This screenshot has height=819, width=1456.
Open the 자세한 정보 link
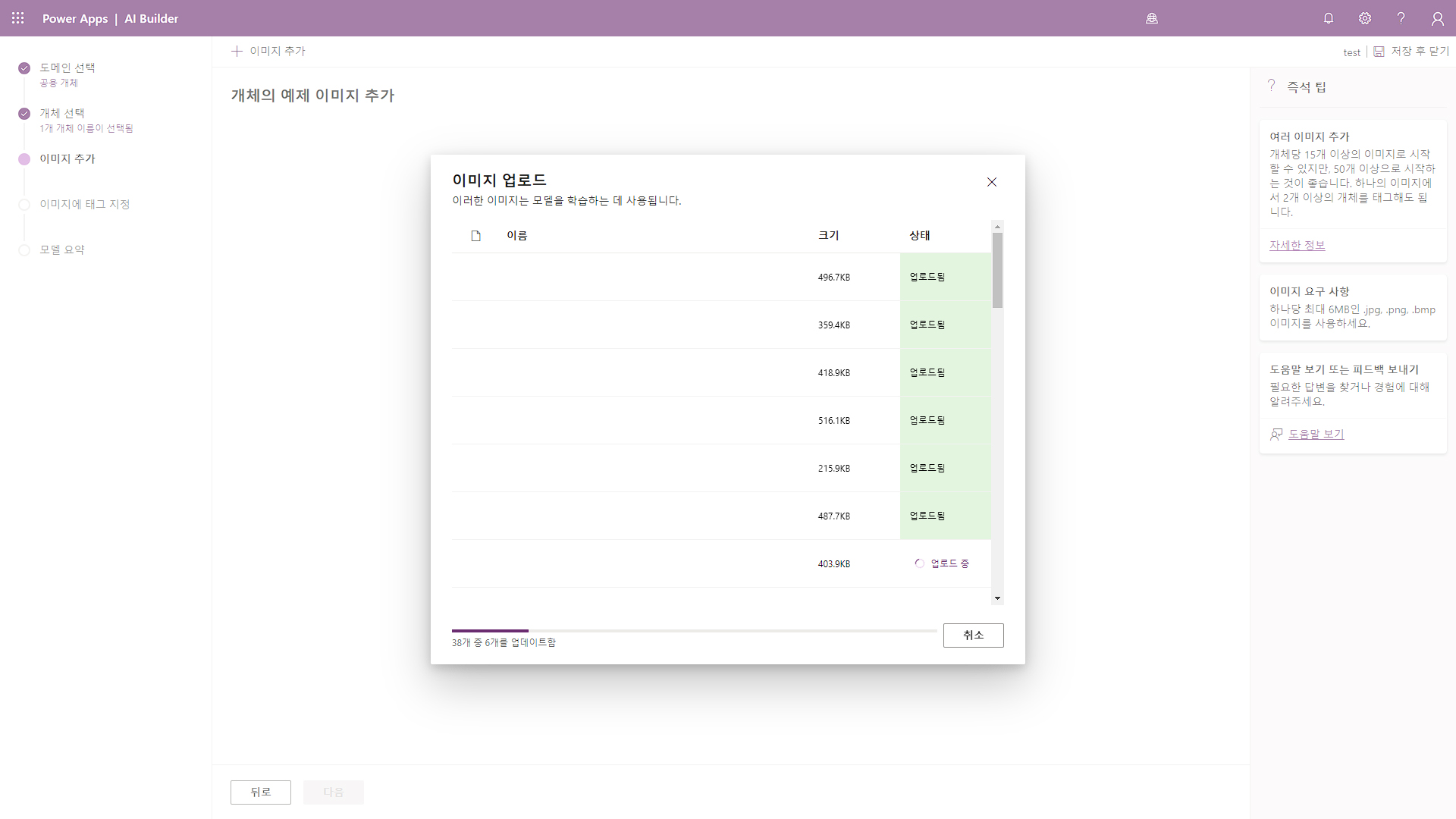(x=1297, y=245)
